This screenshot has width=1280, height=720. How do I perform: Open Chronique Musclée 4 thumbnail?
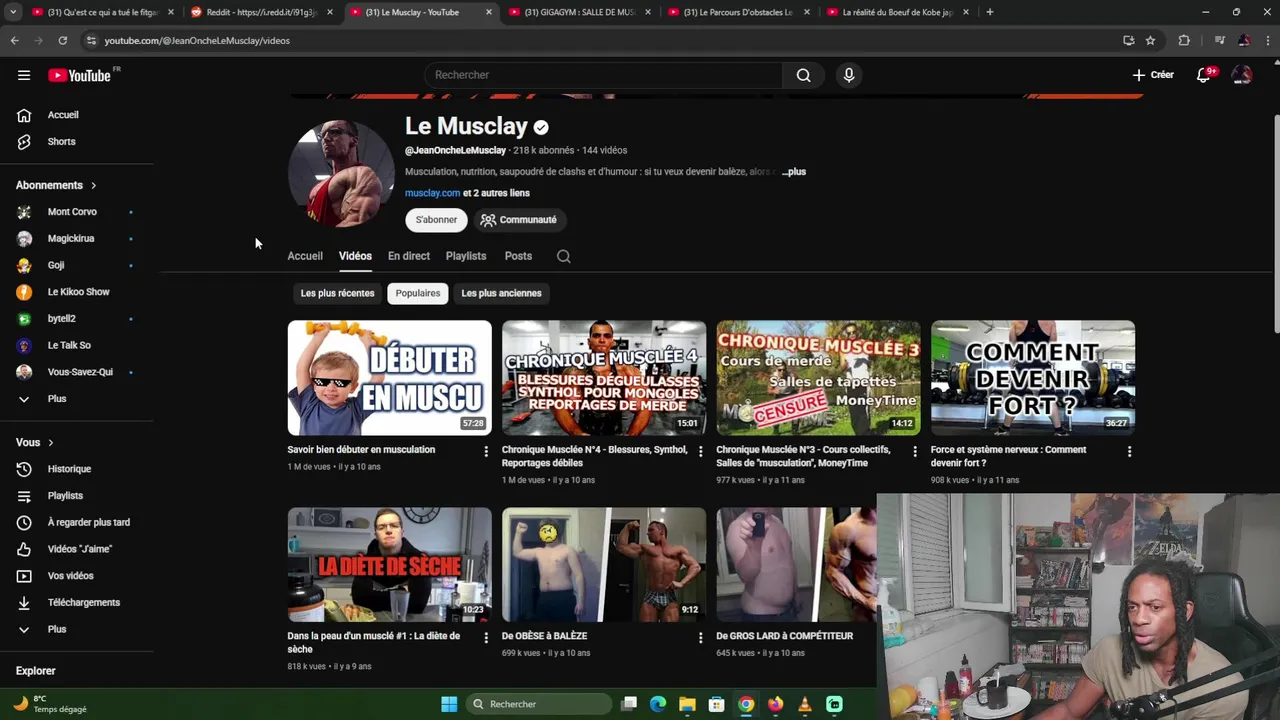[604, 378]
